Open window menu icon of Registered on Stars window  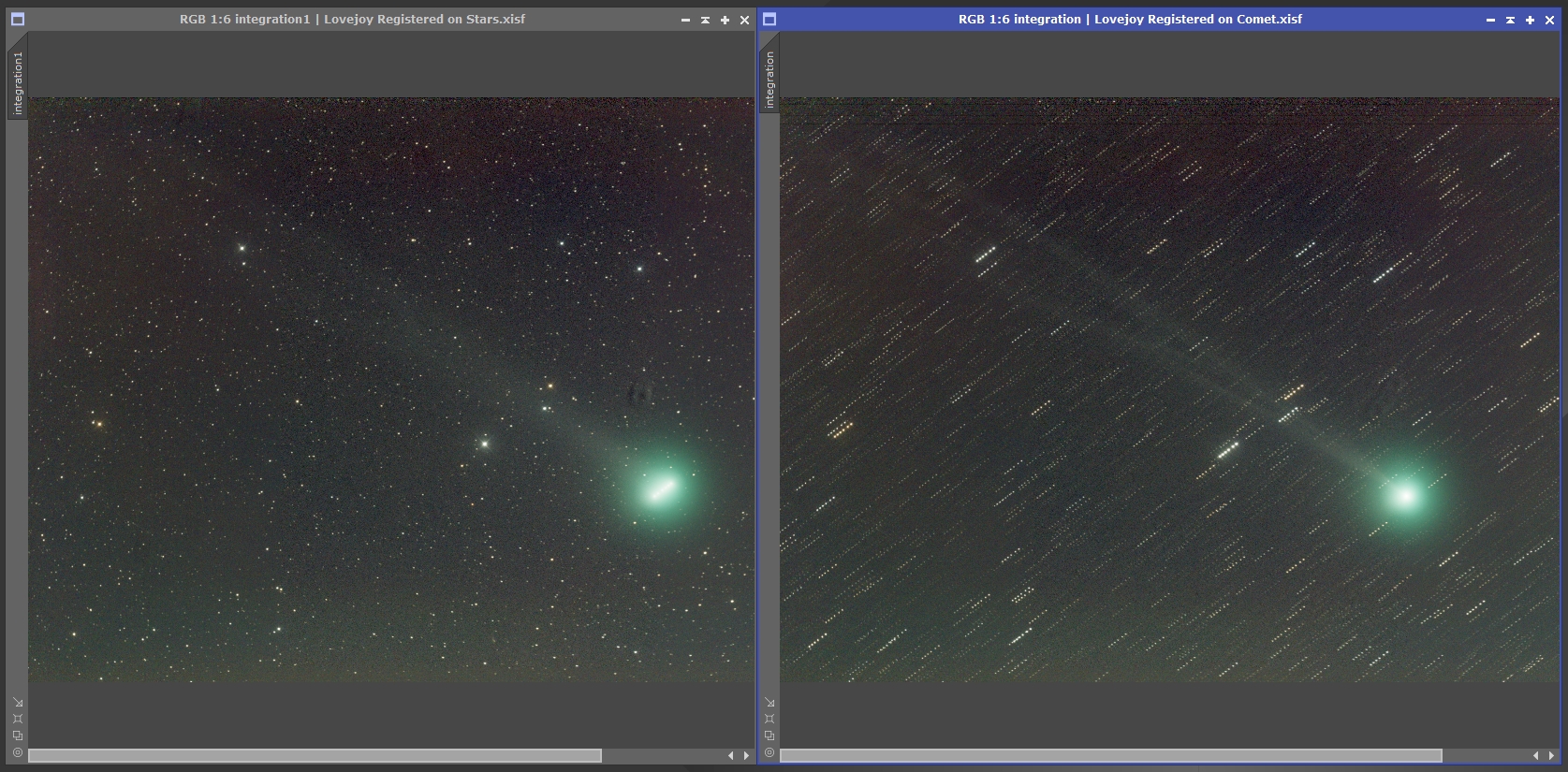coord(18,19)
